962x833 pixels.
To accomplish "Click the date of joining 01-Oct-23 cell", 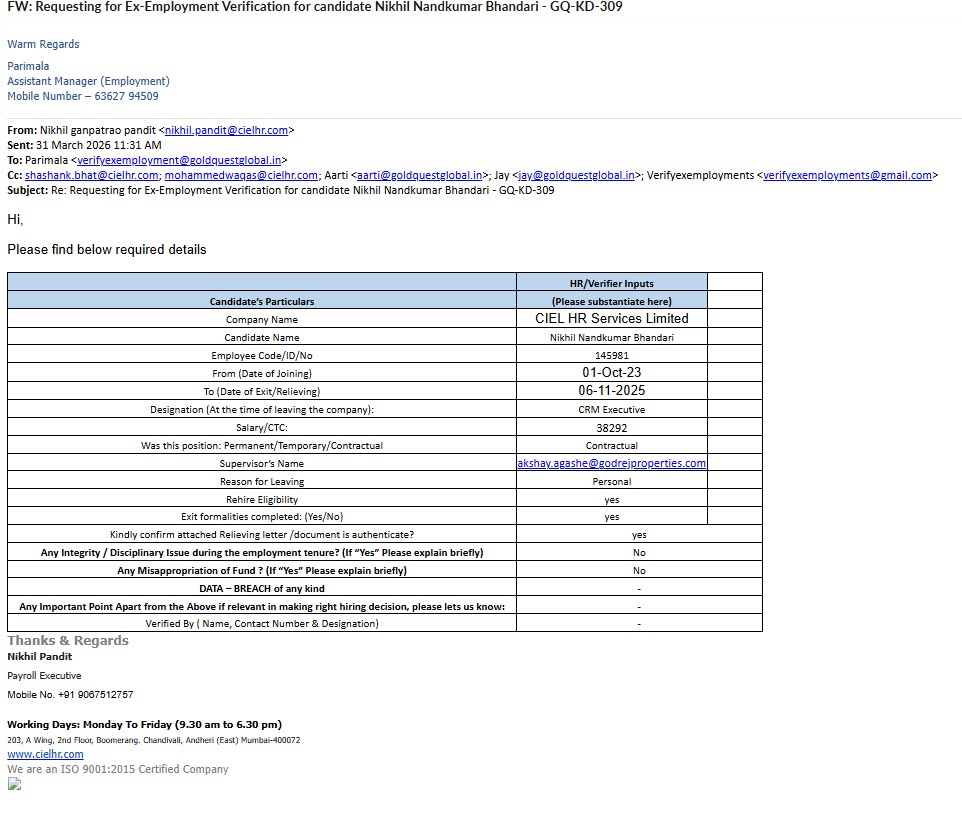I will tap(612, 372).
